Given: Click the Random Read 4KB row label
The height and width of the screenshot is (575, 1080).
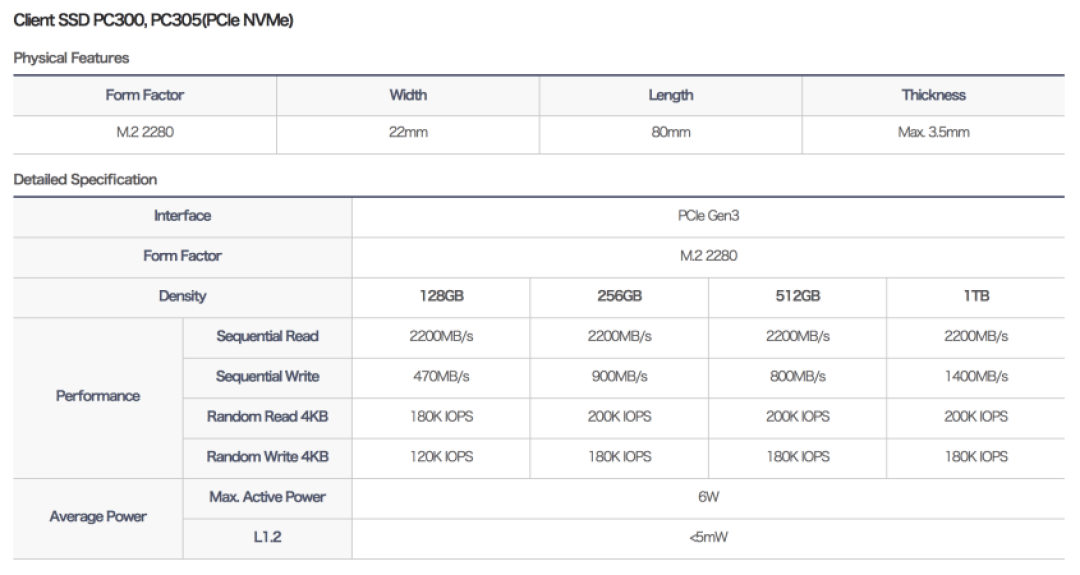Looking at the screenshot, I should (x=267, y=417).
